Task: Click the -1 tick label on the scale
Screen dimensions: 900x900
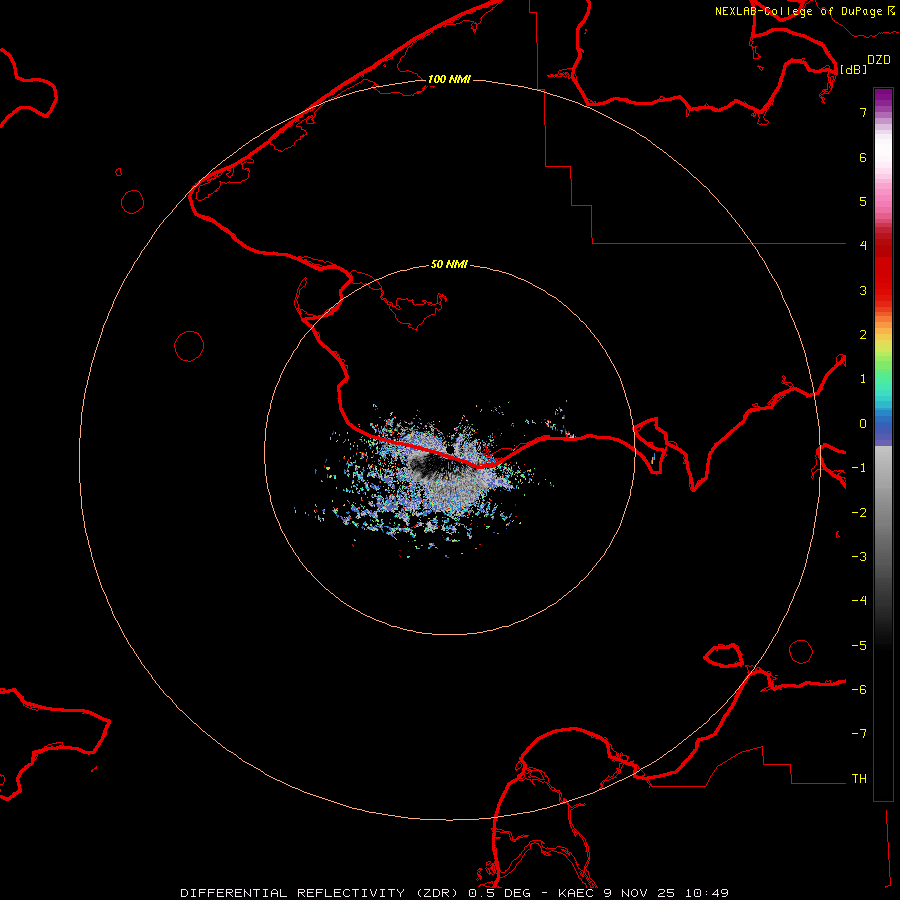Action: pyautogui.click(x=859, y=468)
